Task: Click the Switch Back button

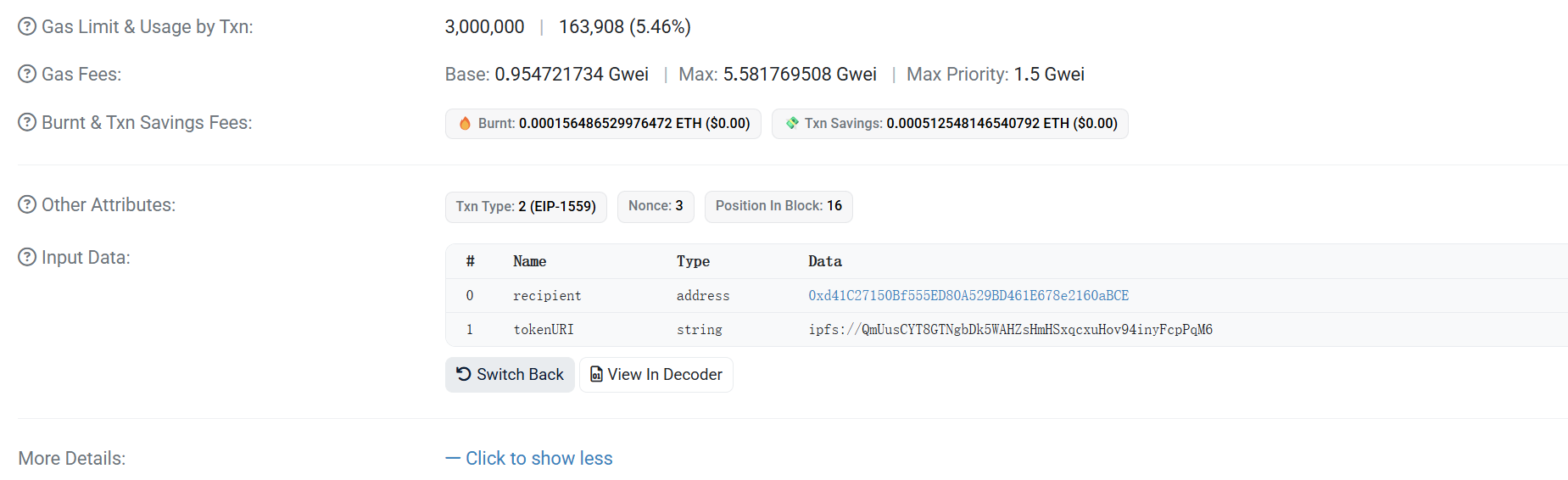Action: 510,374
